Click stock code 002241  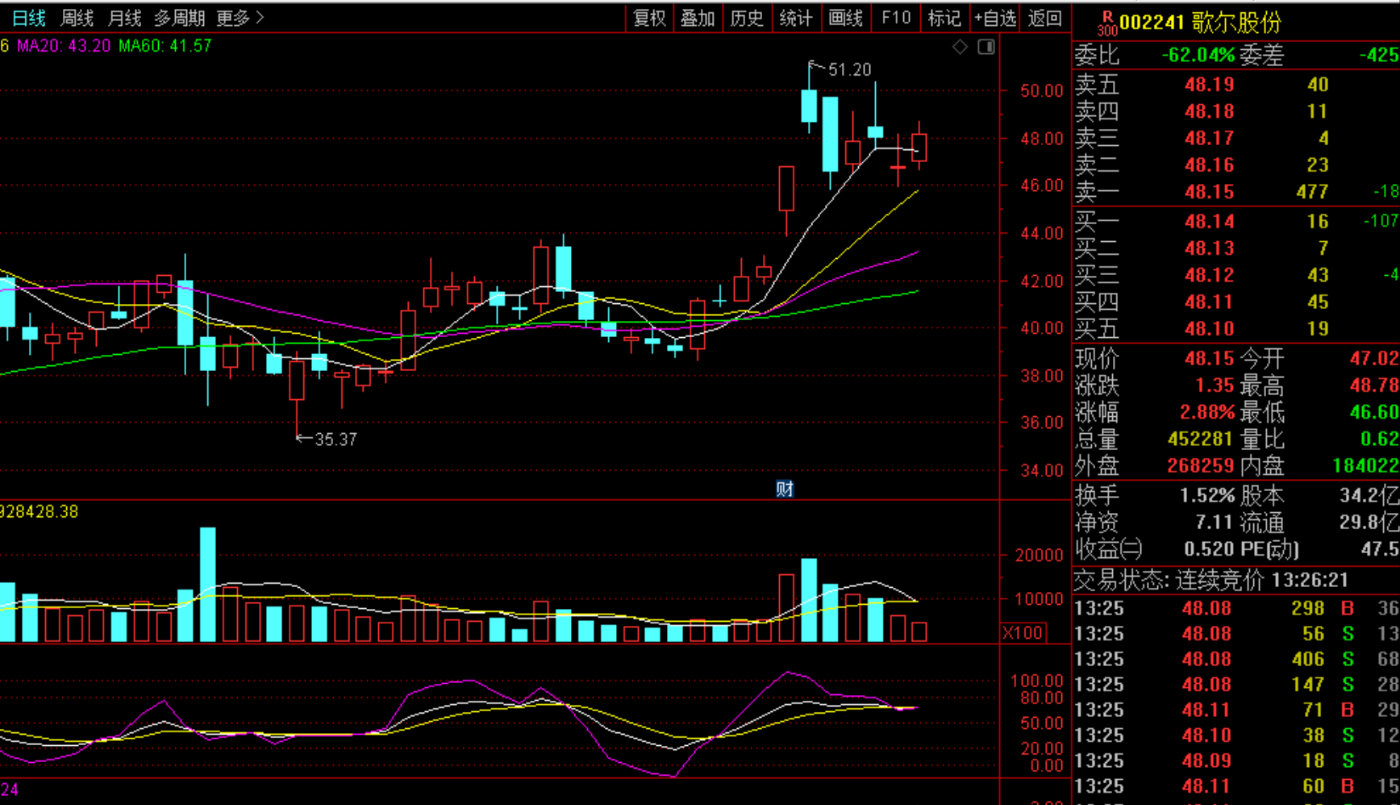coord(1152,23)
